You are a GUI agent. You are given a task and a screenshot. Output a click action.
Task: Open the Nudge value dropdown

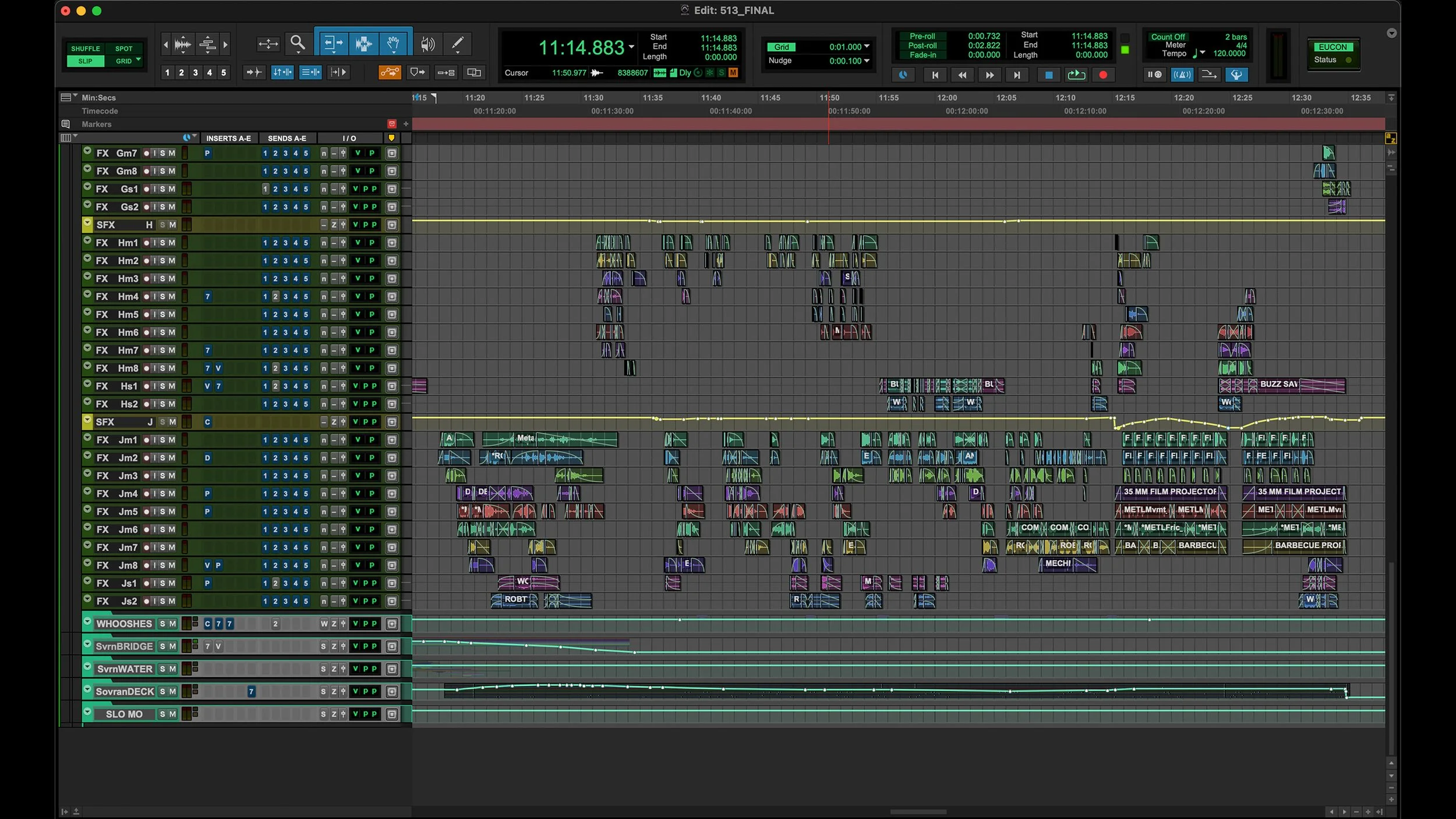pyautogui.click(x=867, y=61)
